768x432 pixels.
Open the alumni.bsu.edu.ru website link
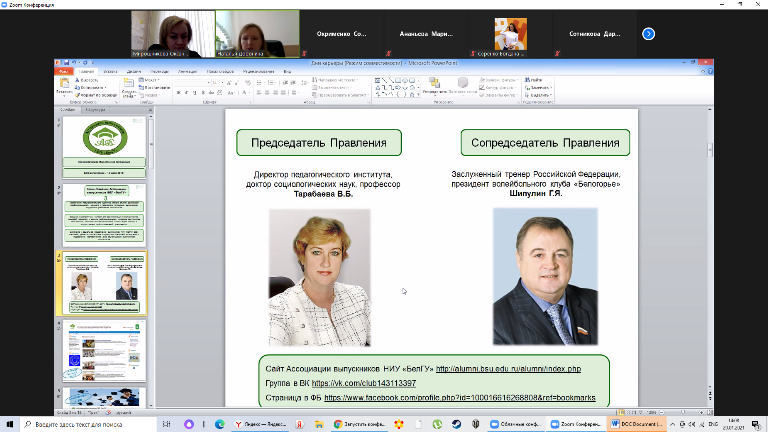(x=508, y=369)
